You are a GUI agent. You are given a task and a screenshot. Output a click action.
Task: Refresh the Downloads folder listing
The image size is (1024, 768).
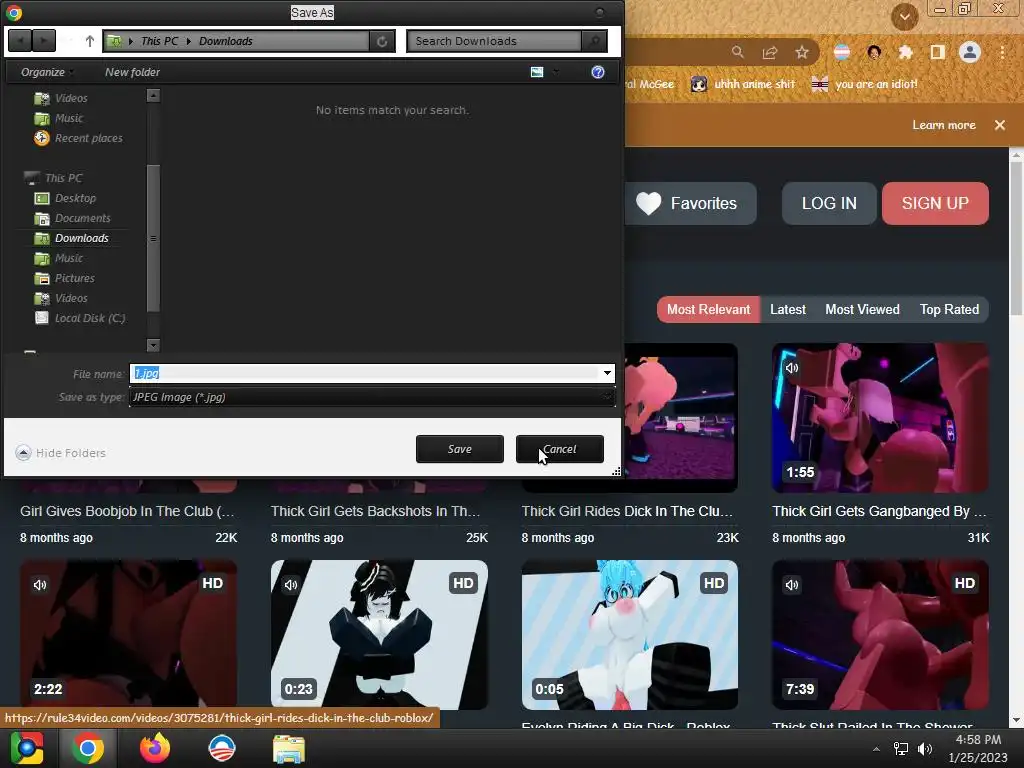pos(382,41)
